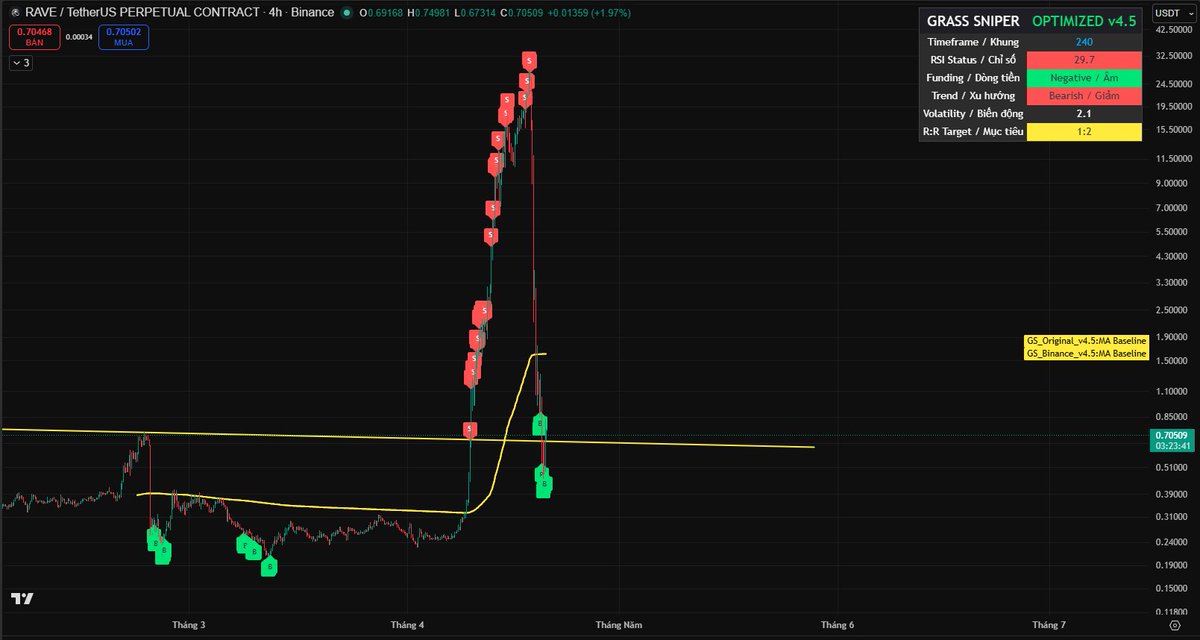Click the Trend / Xu hướng label
Viewport: 1200px width, 640px height.
pos(973,96)
